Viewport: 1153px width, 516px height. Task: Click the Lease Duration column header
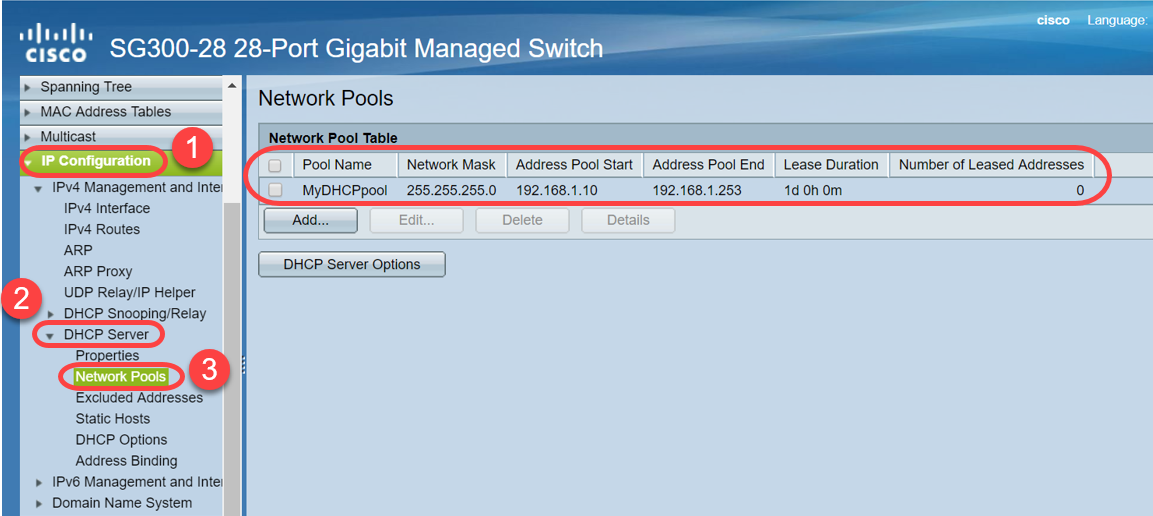(x=831, y=165)
